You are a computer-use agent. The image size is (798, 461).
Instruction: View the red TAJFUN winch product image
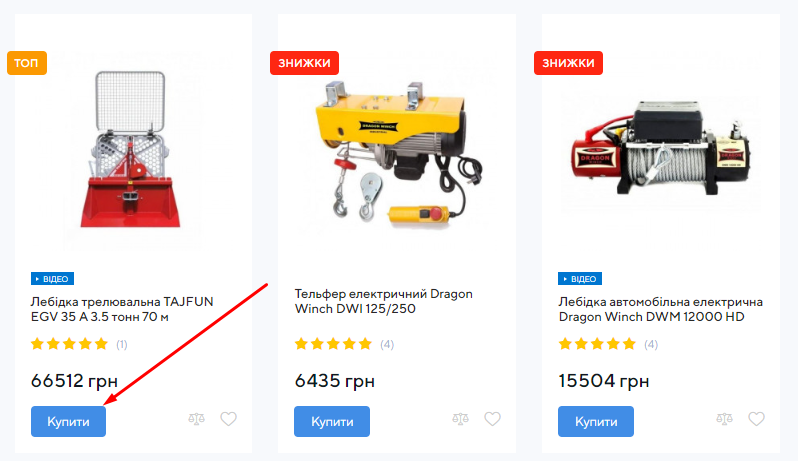pyautogui.click(x=130, y=150)
